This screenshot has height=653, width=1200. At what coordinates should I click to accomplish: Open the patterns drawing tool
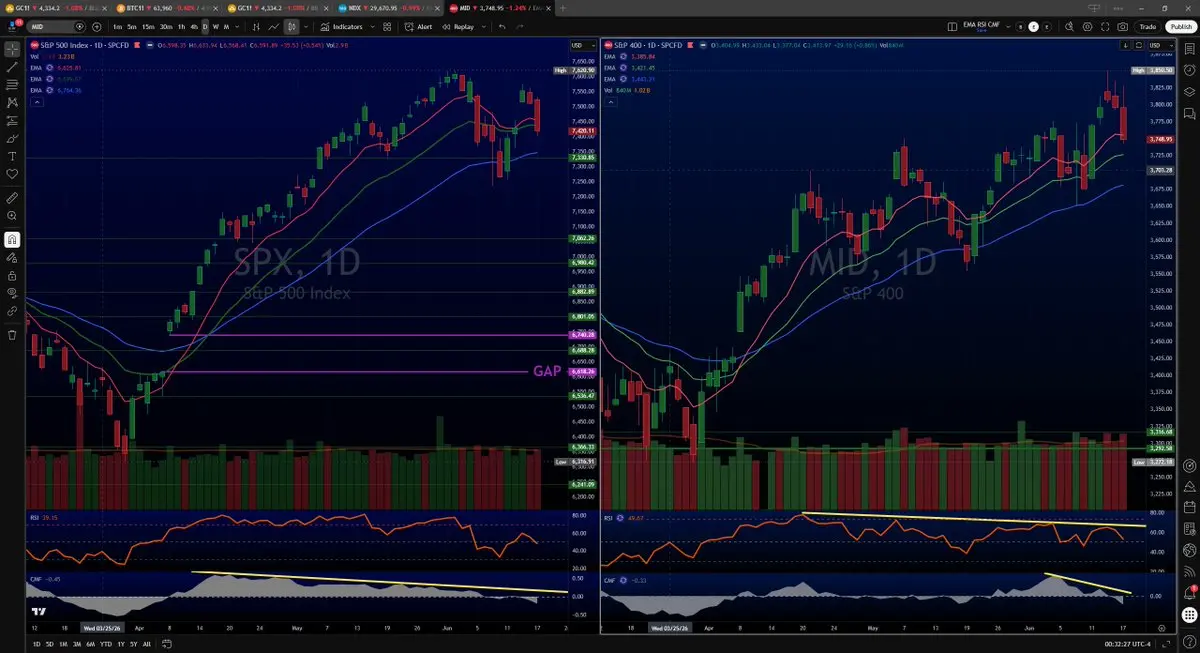[x=12, y=102]
